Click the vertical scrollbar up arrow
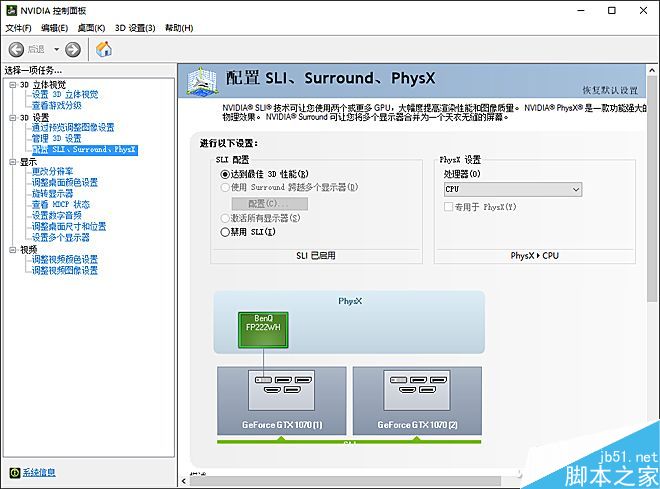Screen dimensions: 660x489 pos(652,70)
